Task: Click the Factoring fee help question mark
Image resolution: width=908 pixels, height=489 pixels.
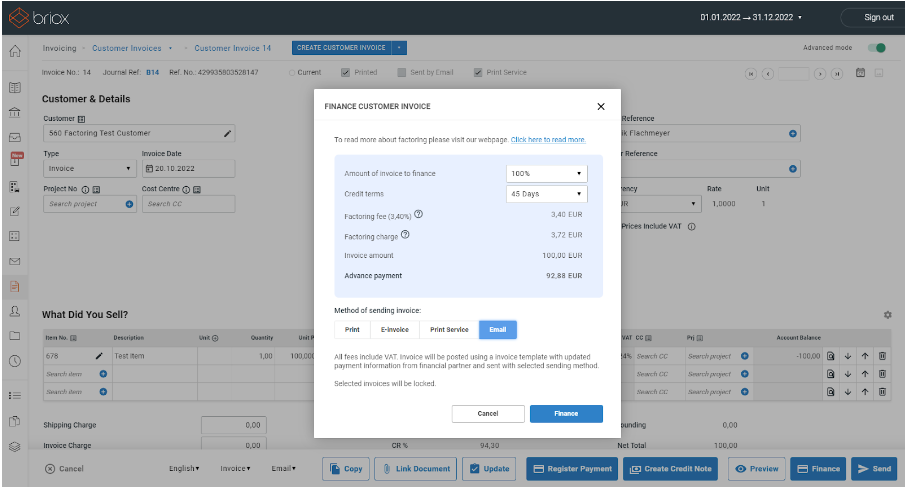Action: (x=418, y=214)
